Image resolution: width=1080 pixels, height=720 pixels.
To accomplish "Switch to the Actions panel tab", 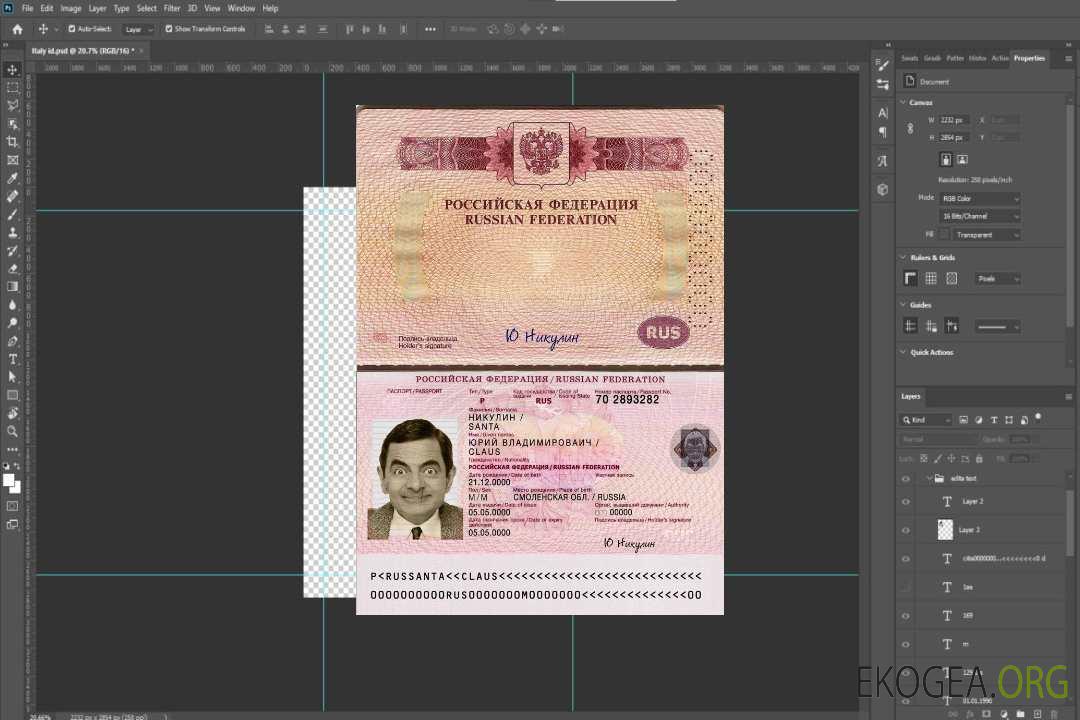I will 1000,58.
